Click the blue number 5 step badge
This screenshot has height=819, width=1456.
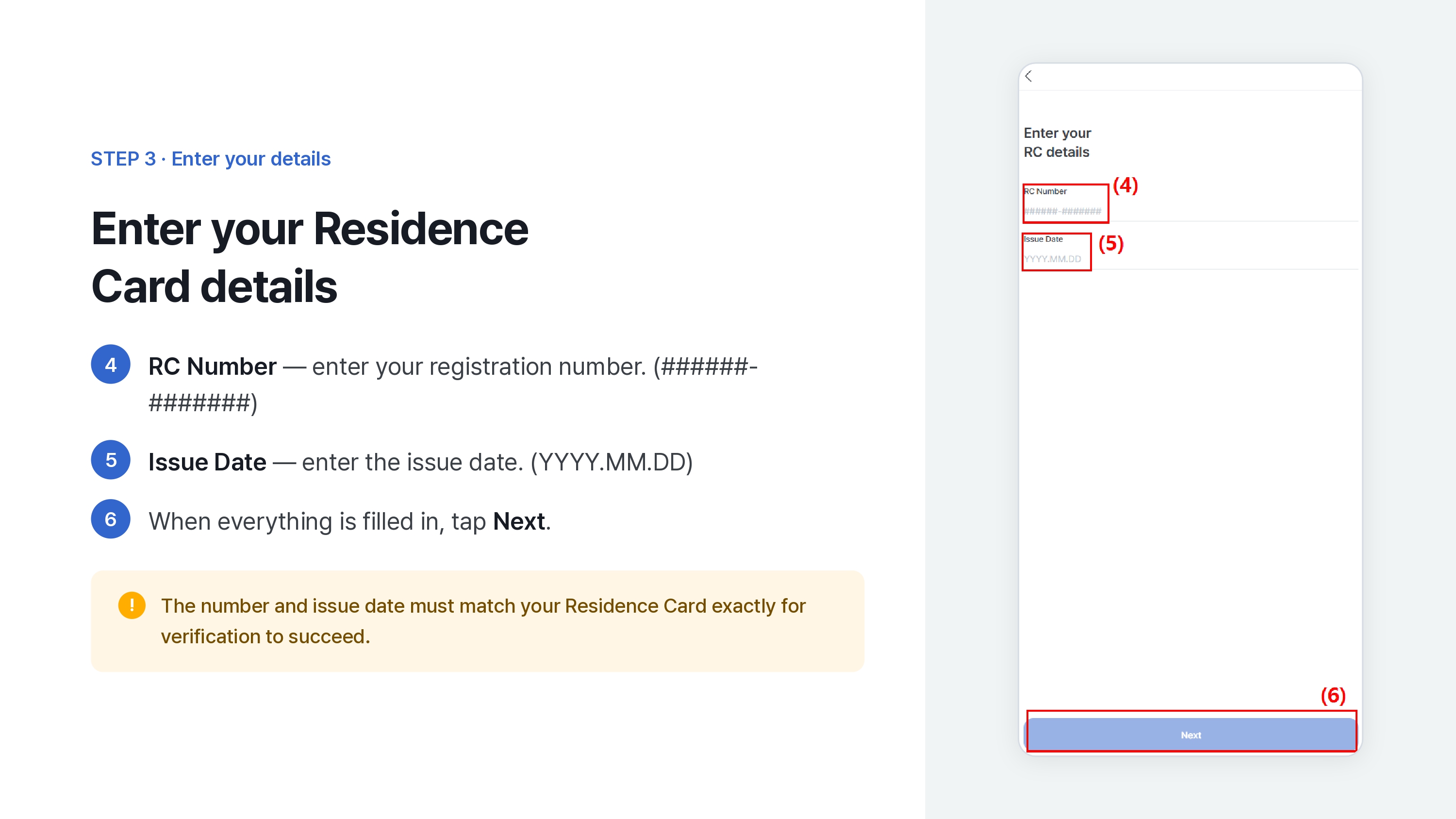point(111,460)
